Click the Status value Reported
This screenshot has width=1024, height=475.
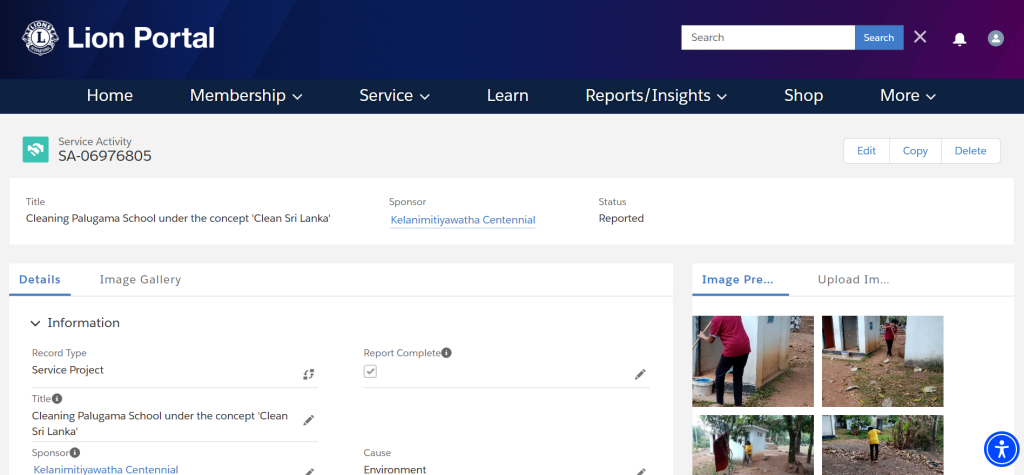tap(621, 218)
